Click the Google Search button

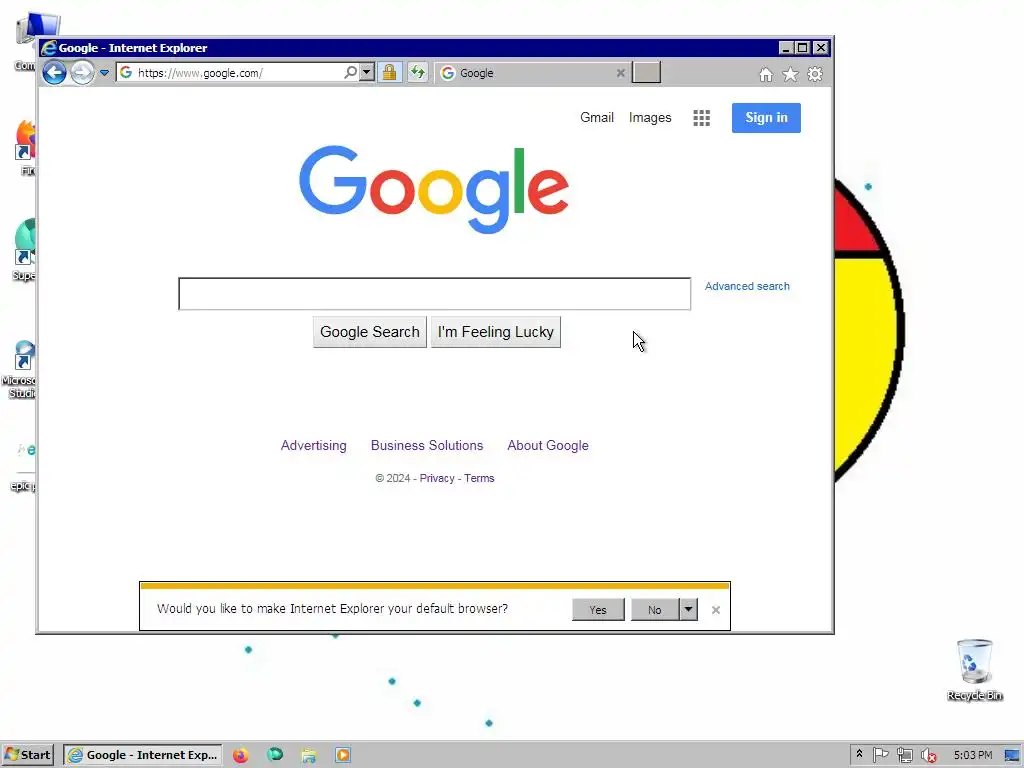[370, 332]
